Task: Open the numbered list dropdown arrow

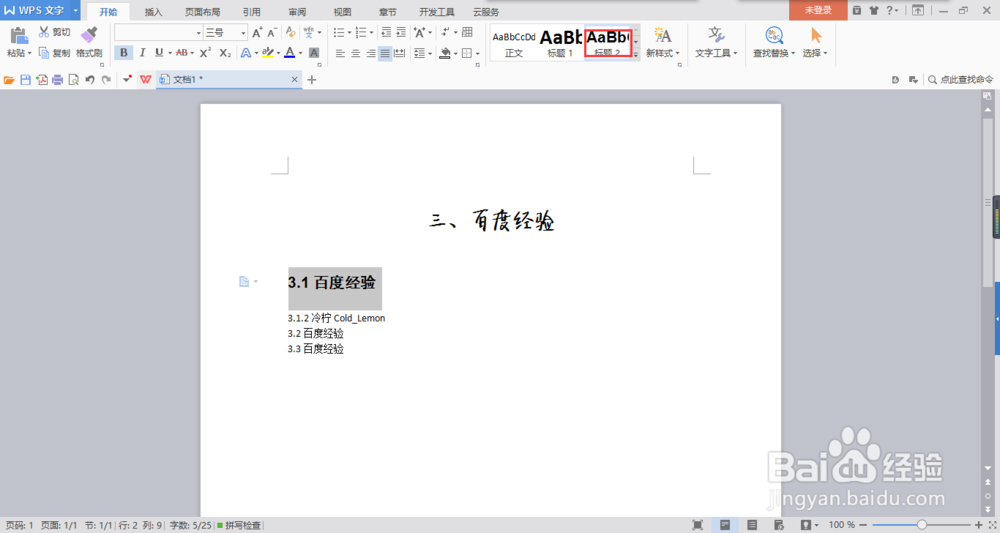Action: pos(372,33)
